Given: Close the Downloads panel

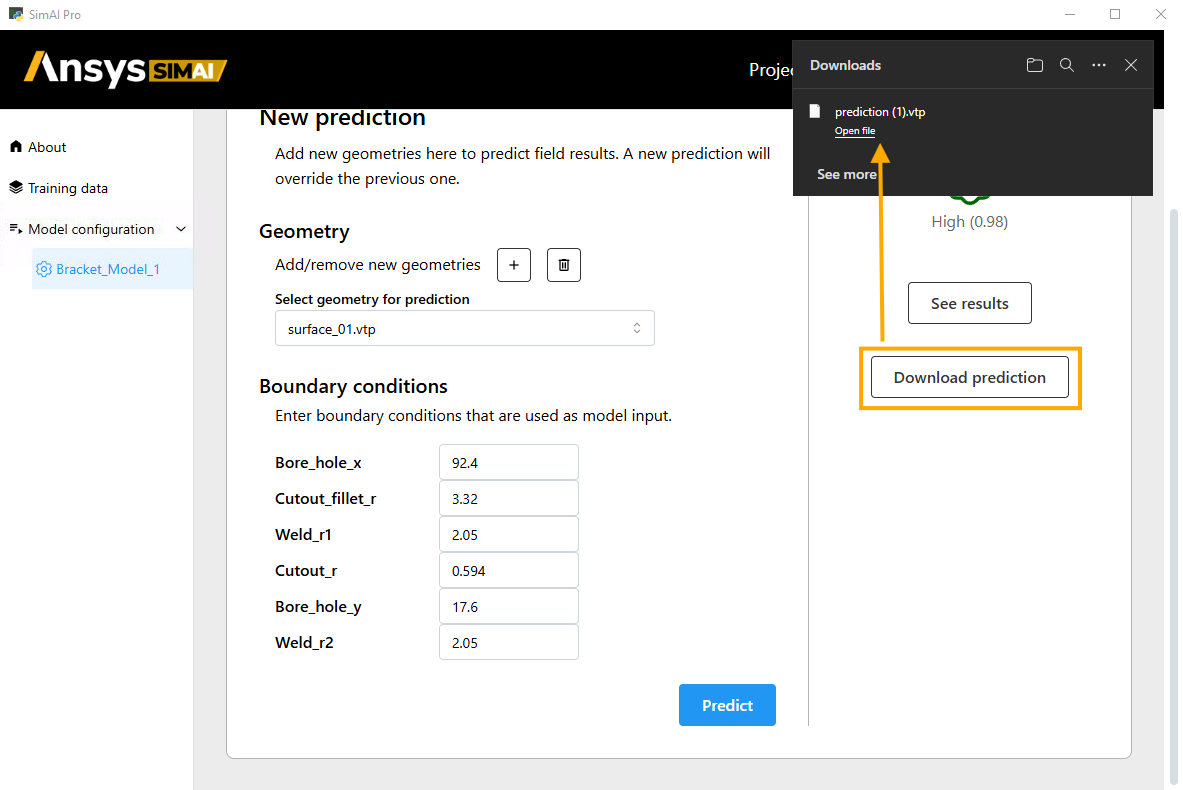Looking at the screenshot, I should (1131, 65).
